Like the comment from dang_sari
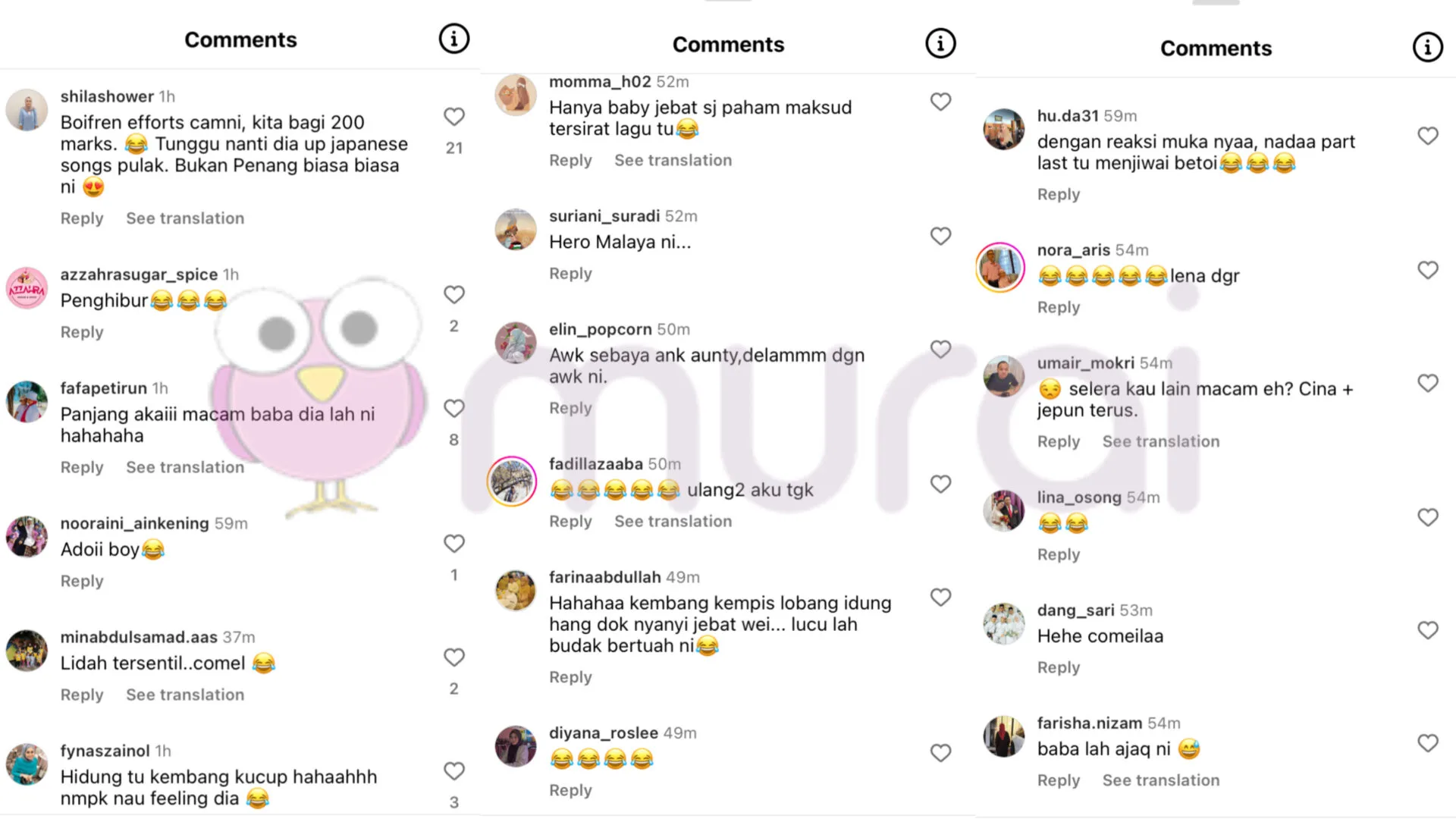This screenshot has width=1456, height=819. pyautogui.click(x=1428, y=630)
